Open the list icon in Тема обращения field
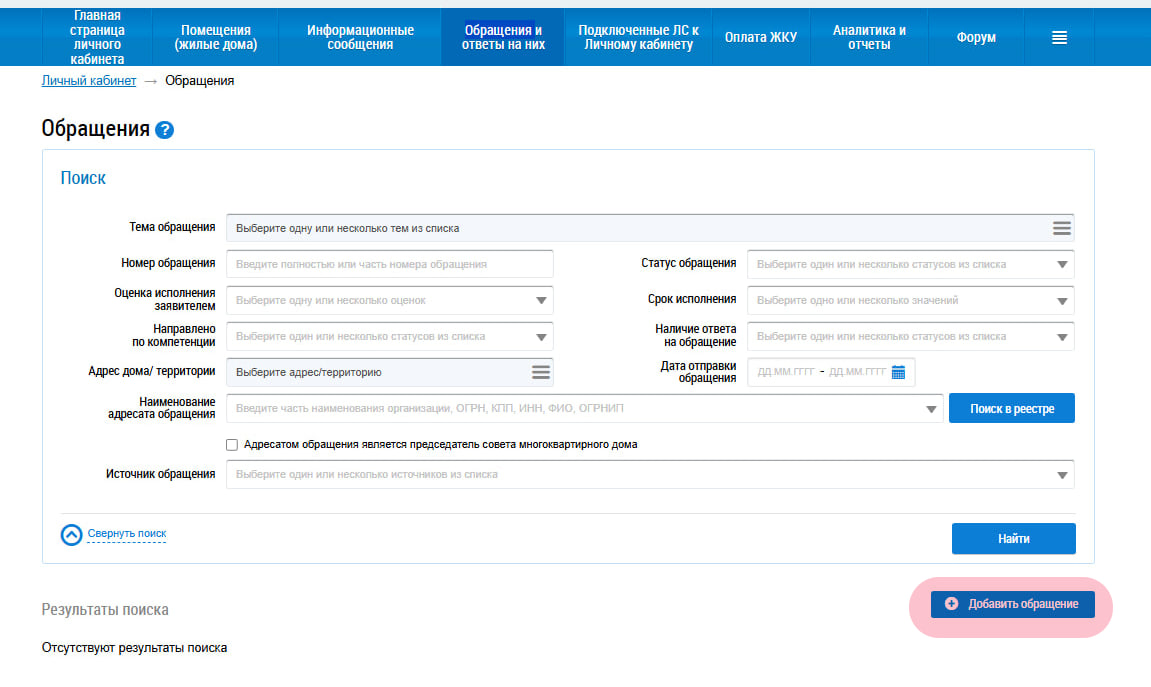1151x687 pixels. click(1061, 228)
